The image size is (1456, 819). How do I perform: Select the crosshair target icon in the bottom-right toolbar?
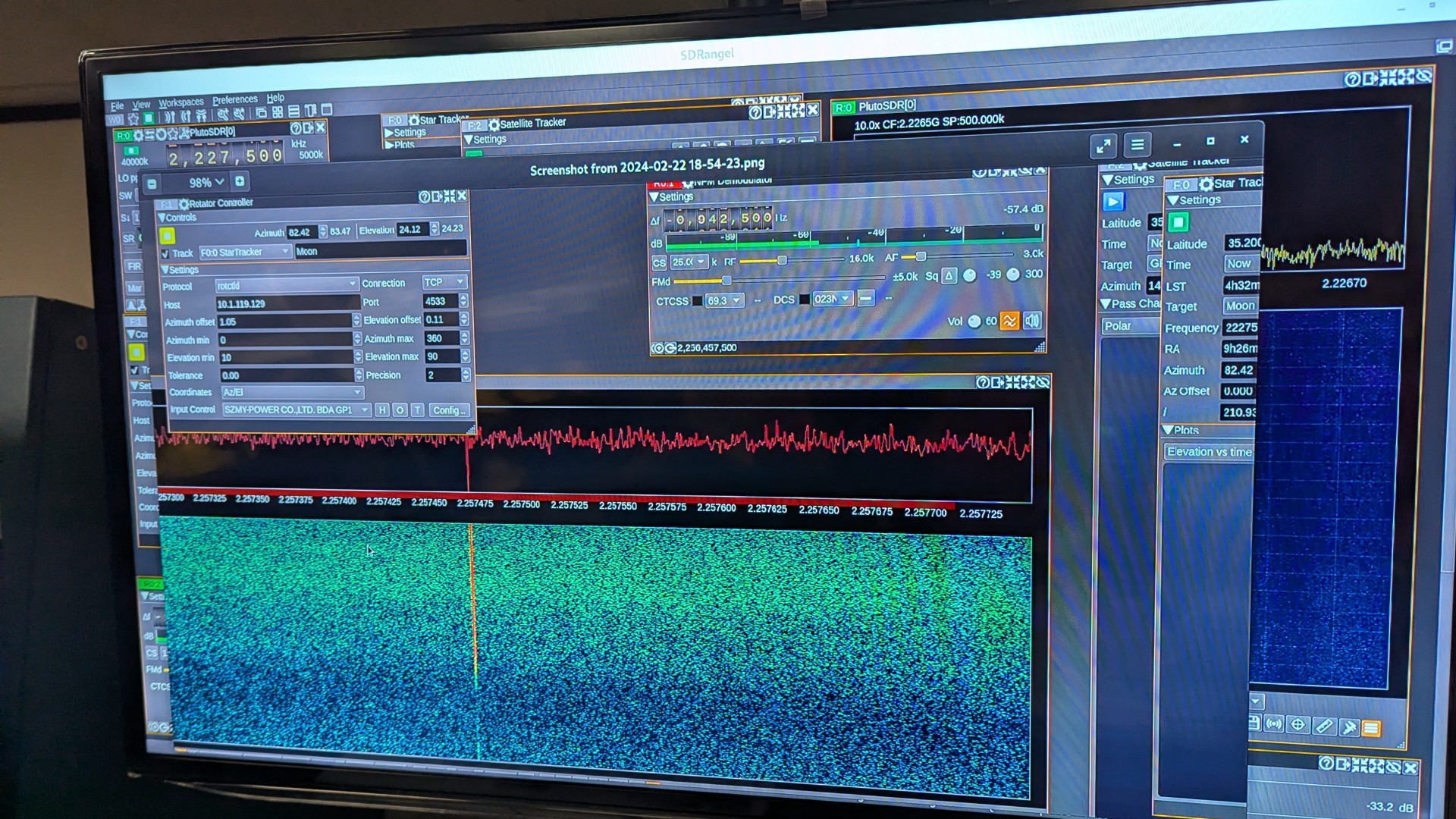(1298, 724)
